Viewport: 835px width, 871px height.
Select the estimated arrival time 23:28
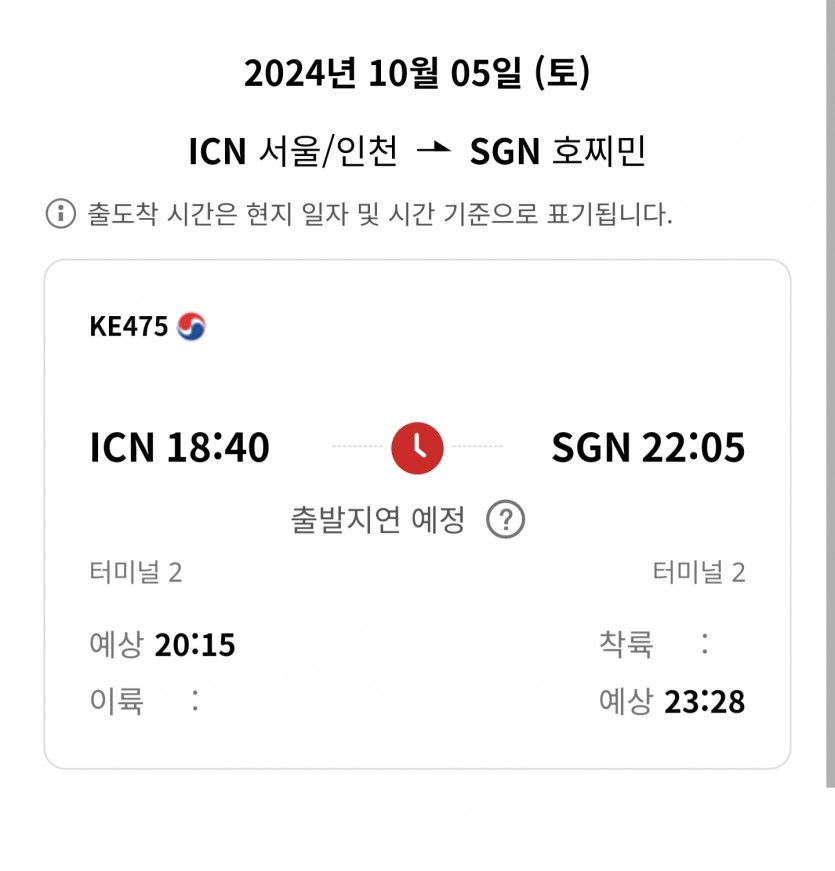tap(705, 702)
